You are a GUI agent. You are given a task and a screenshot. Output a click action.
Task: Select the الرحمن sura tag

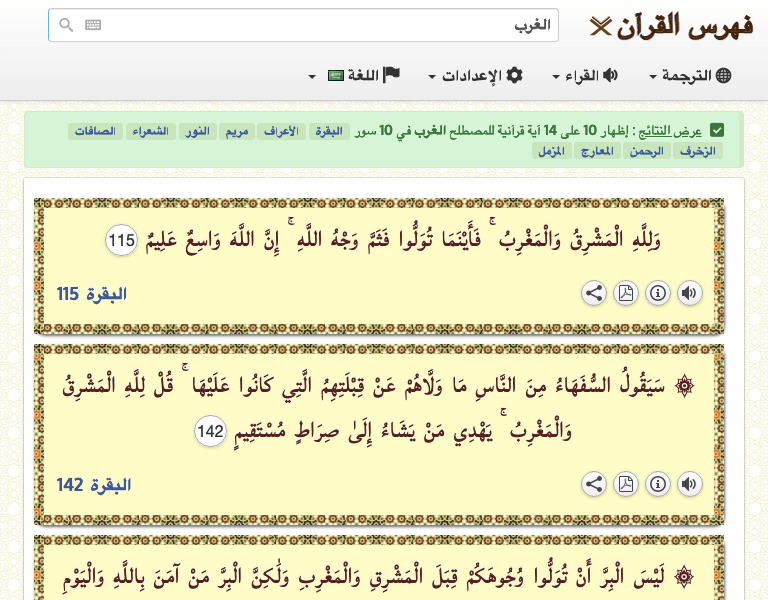point(645,151)
